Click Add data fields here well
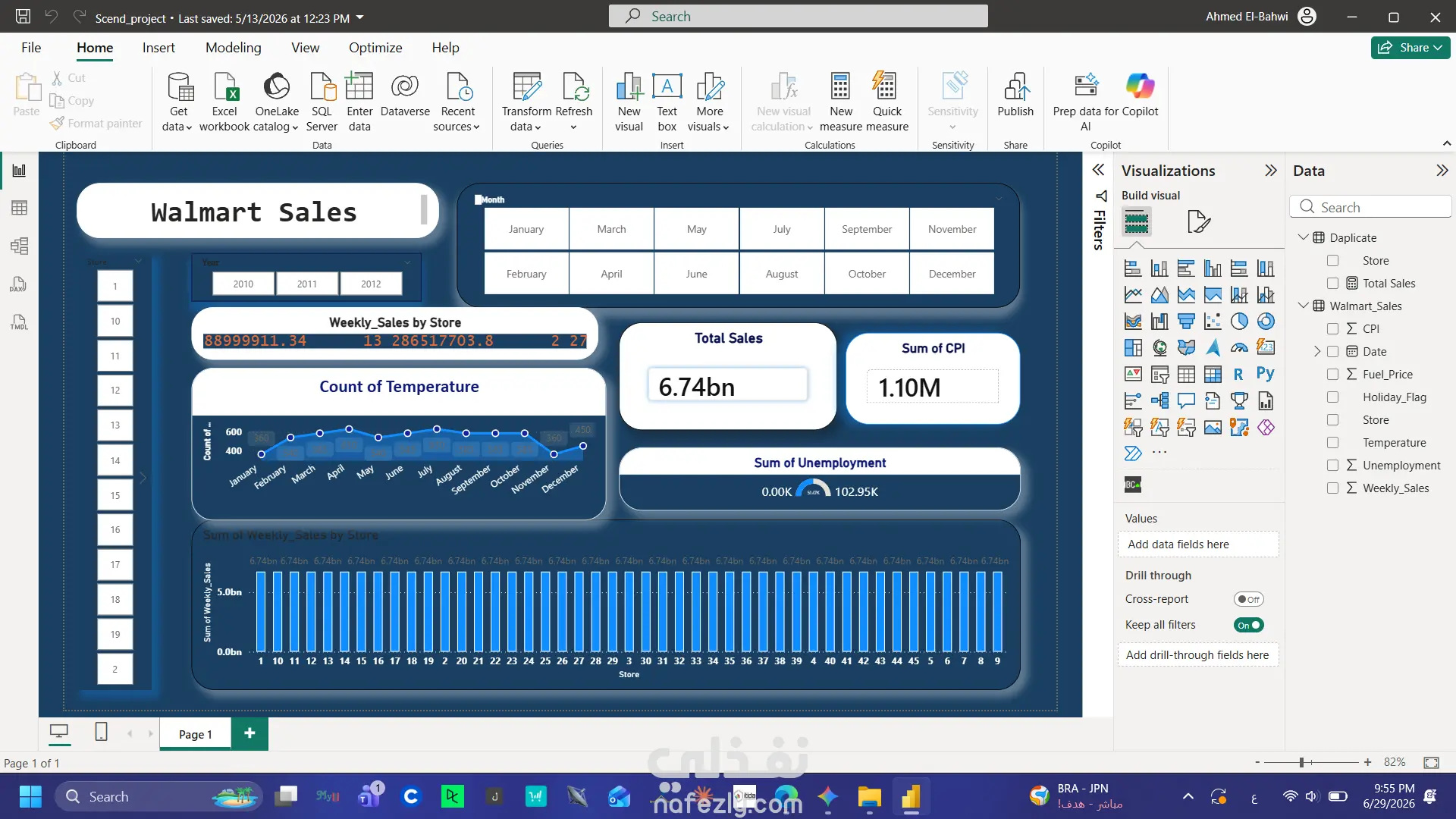This screenshot has width=1456, height=819. [1198, 544]
